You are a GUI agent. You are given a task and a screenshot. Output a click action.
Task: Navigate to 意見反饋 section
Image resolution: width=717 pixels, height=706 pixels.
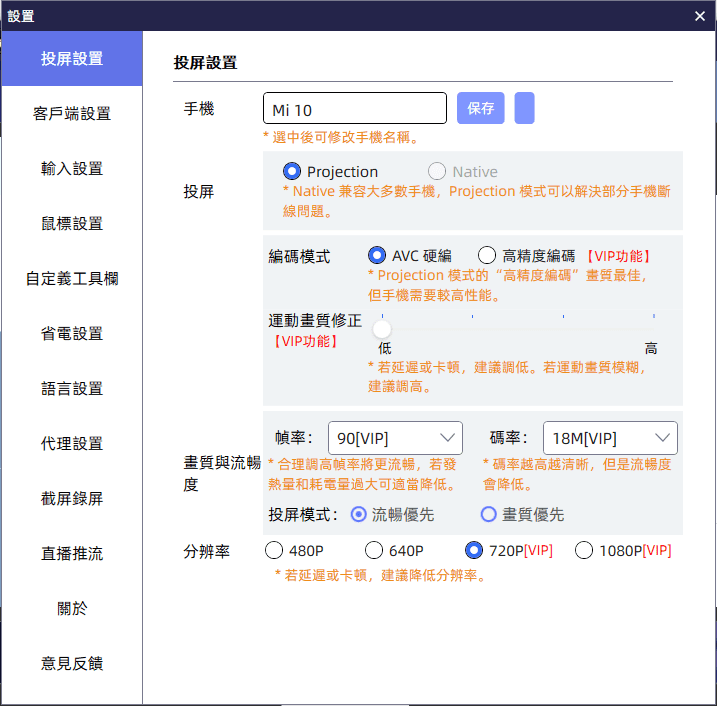tap(72, 664)
